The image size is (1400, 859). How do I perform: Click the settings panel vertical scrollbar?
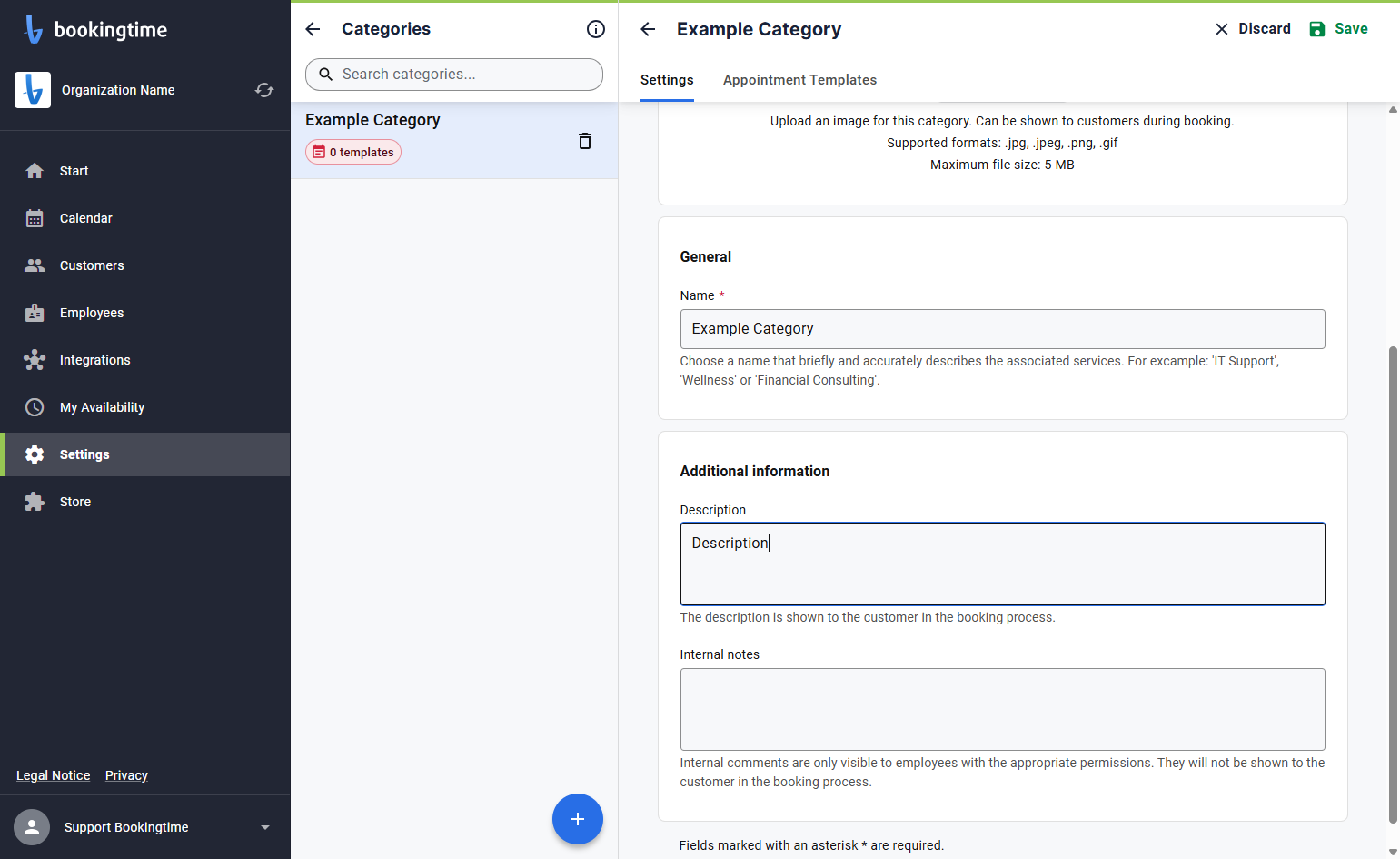[1393, 584]
